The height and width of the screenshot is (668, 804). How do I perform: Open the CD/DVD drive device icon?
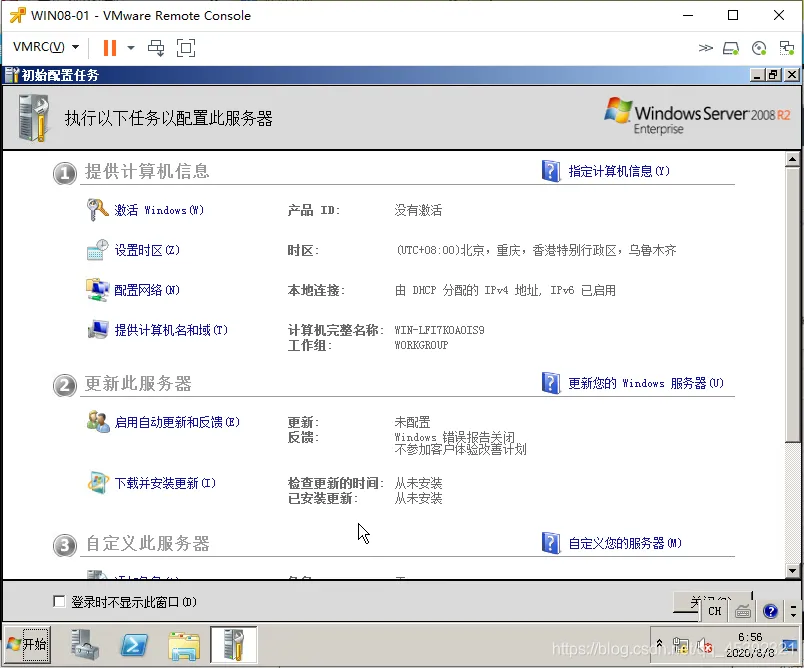coord(759,48)
